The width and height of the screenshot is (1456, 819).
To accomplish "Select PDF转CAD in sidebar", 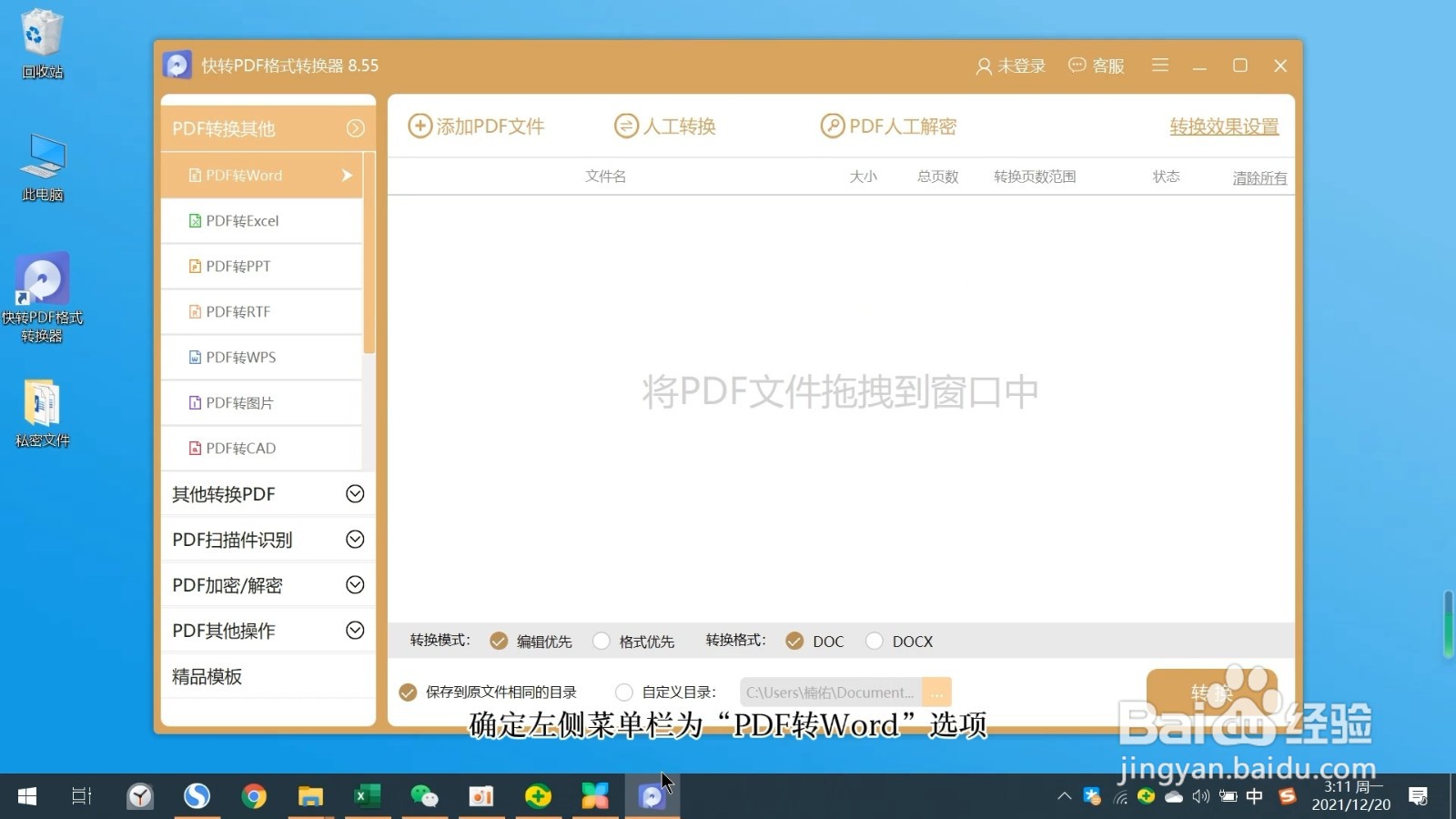I will [x=262, y=449].
